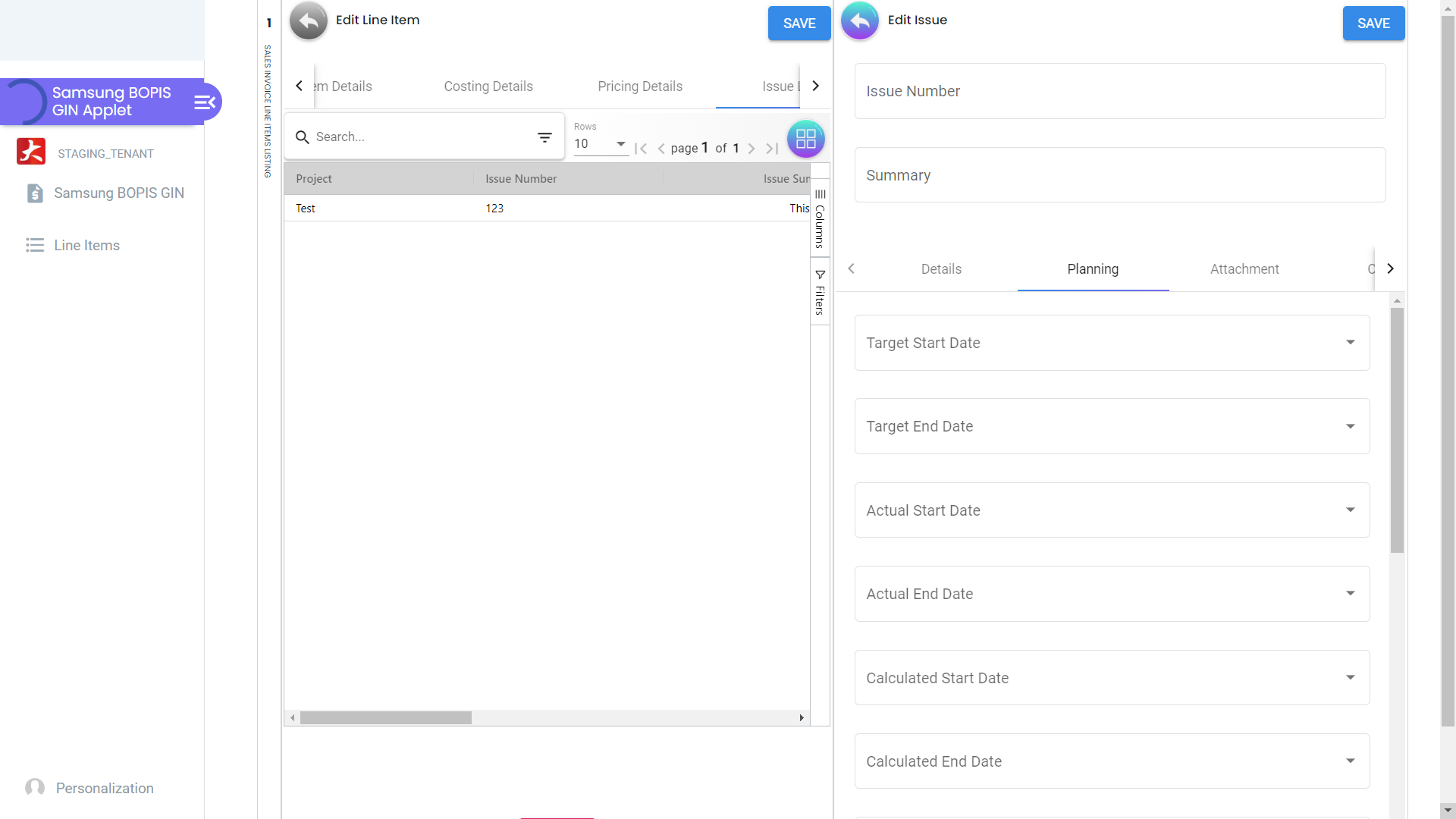Click the Edit Line Item back arrow

click(x=309, y=20)
